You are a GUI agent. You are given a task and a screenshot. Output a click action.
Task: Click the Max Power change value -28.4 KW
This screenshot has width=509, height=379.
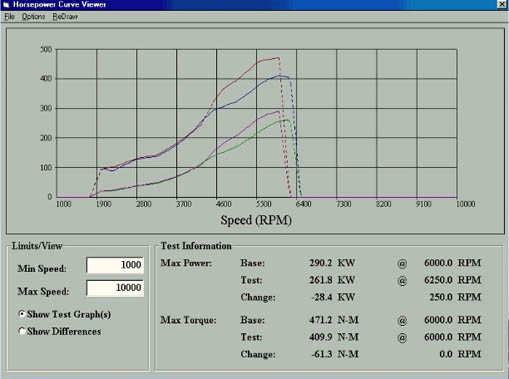[333, 297]
